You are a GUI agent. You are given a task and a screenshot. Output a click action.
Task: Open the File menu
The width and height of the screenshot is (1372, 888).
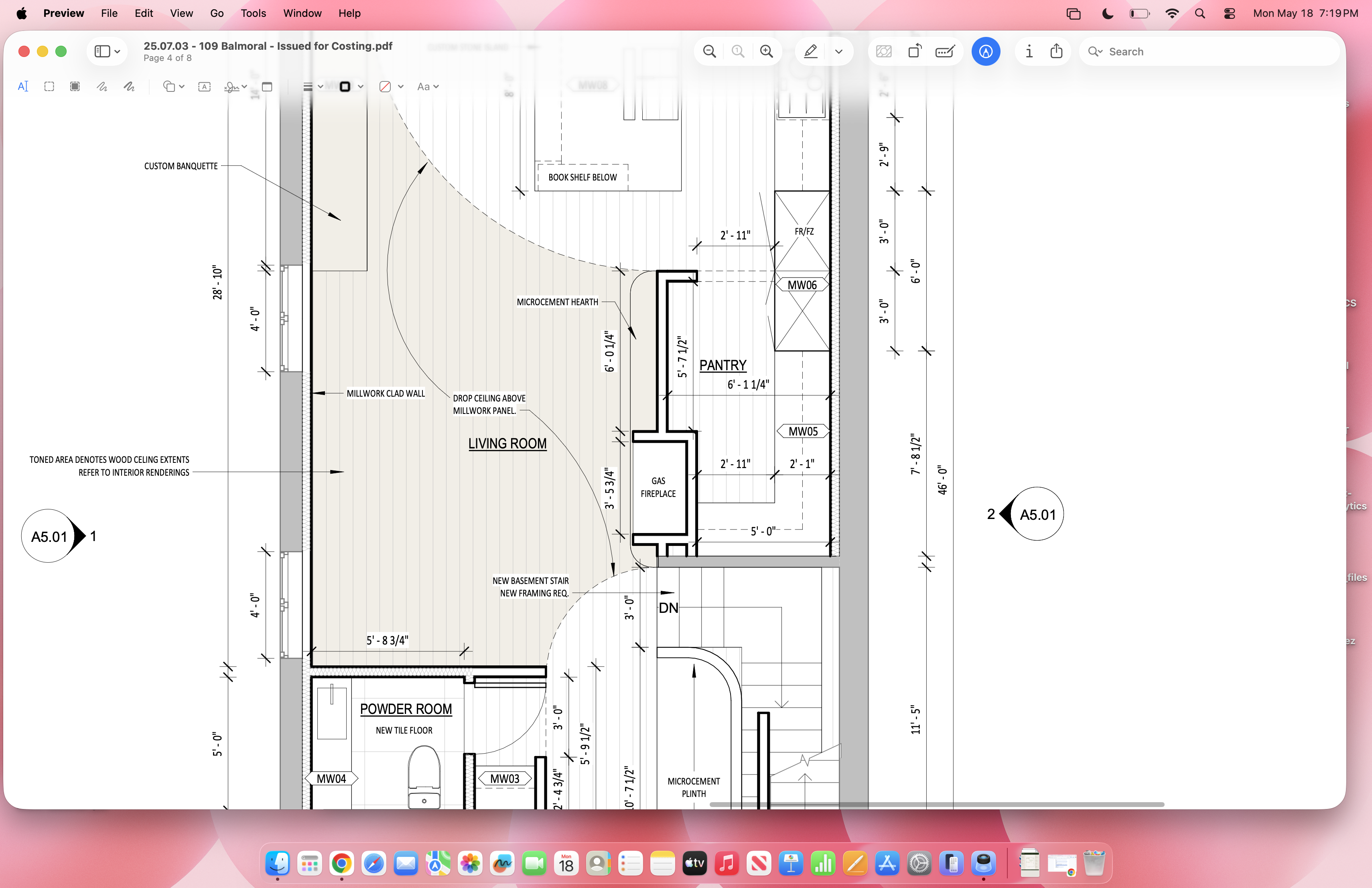(109, 13)
